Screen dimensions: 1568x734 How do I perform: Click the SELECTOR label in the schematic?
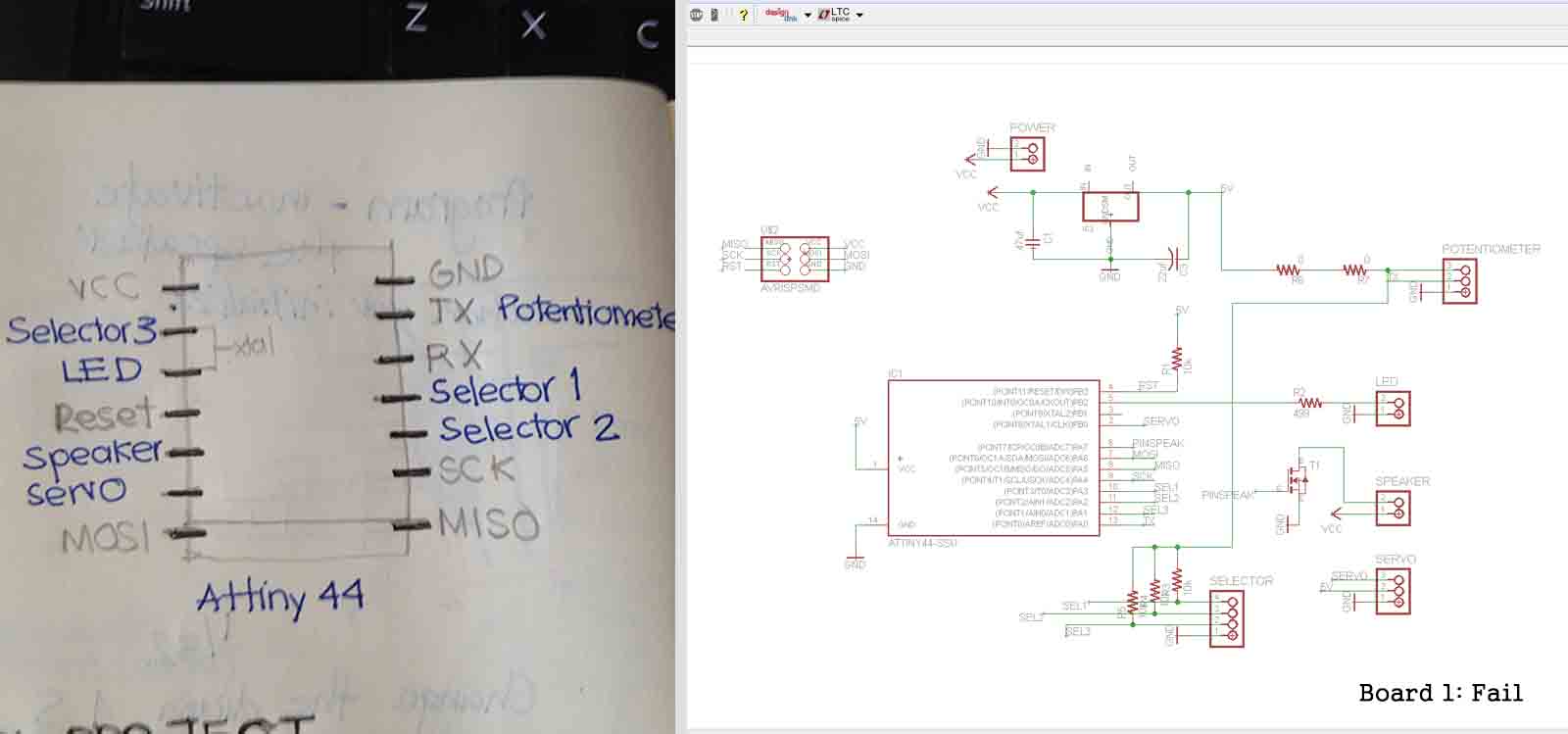[x=1242, y=581]
